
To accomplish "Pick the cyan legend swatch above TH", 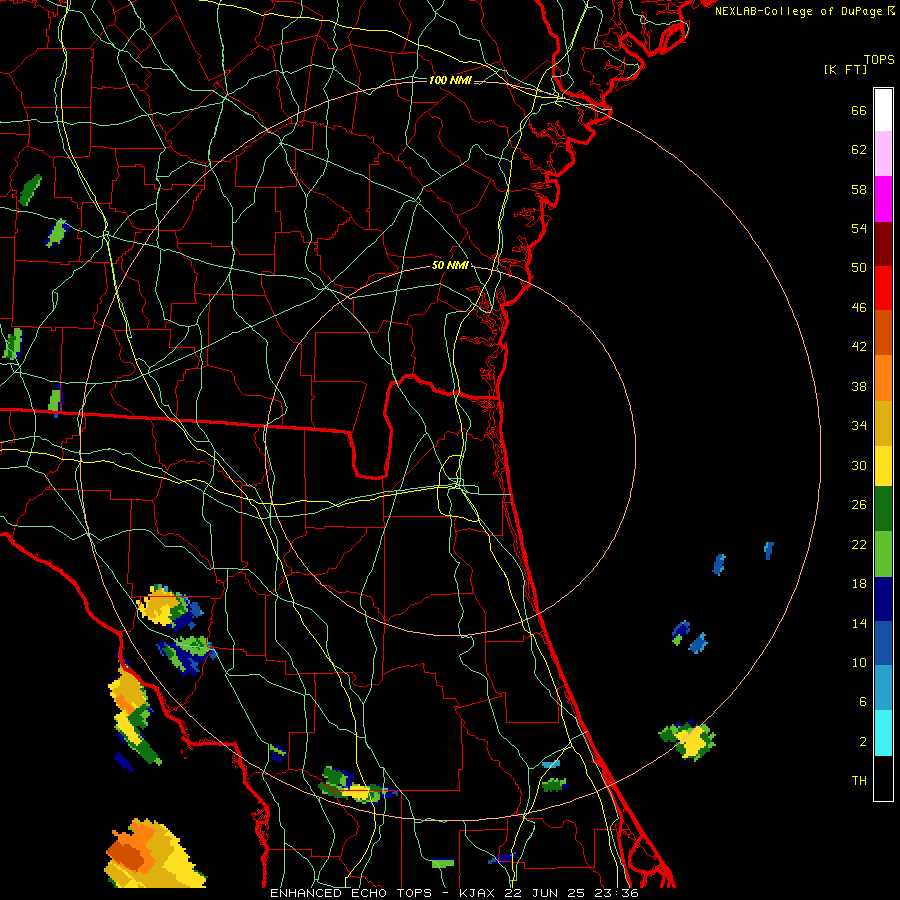I will (x=883, y=733).
